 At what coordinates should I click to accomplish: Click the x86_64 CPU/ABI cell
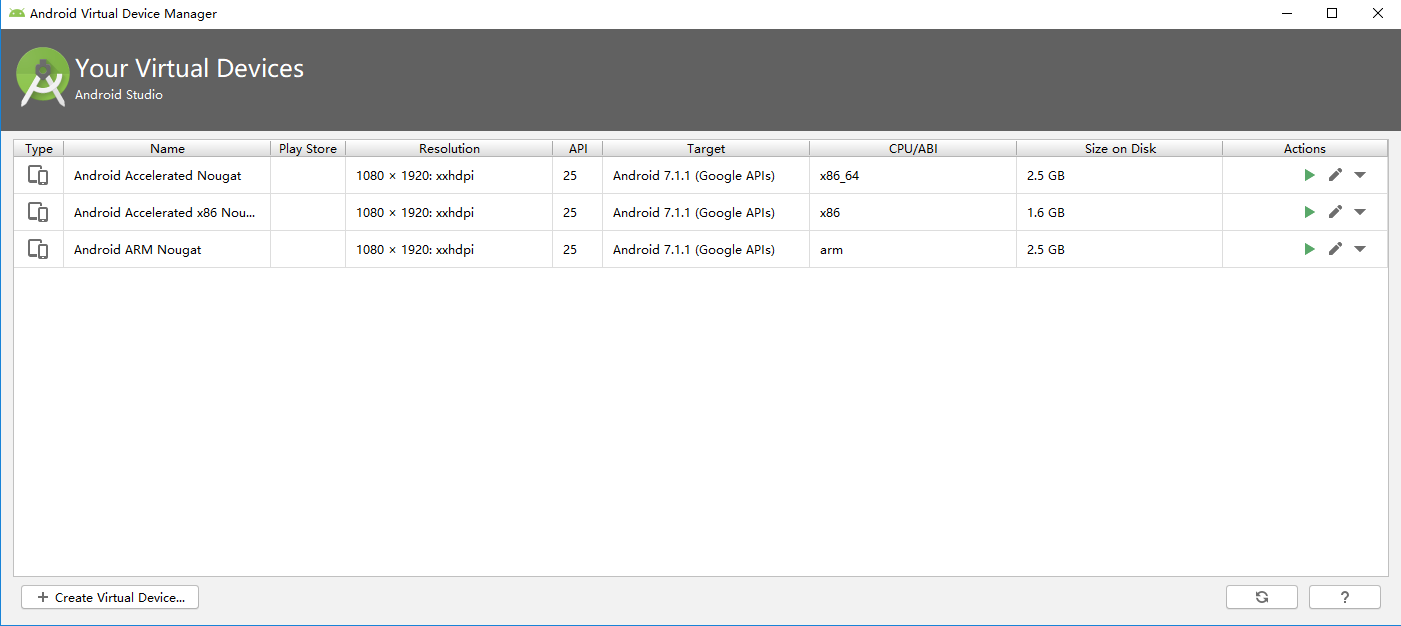913,175
